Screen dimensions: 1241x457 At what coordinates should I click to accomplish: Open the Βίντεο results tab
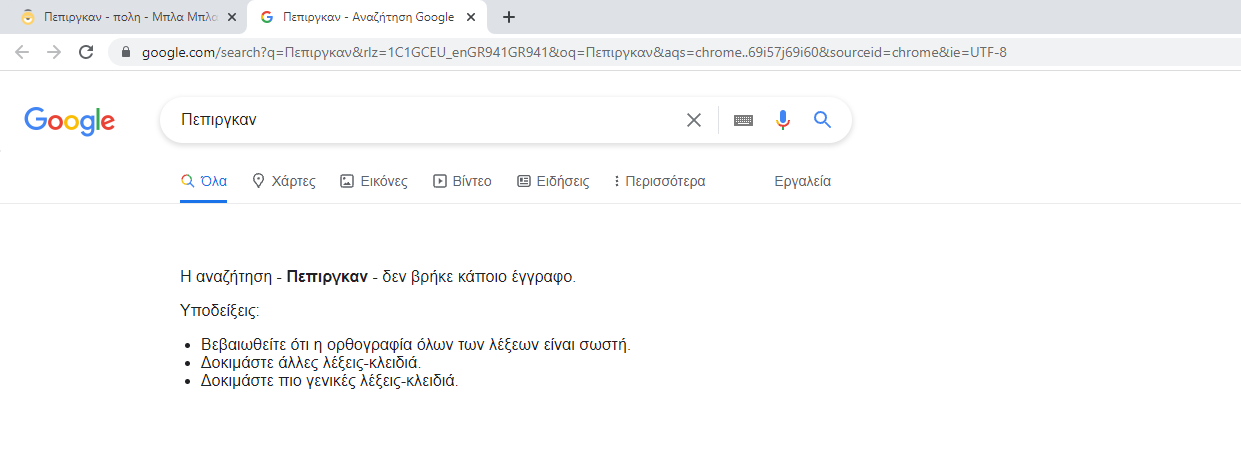click(x=462, y=181)
